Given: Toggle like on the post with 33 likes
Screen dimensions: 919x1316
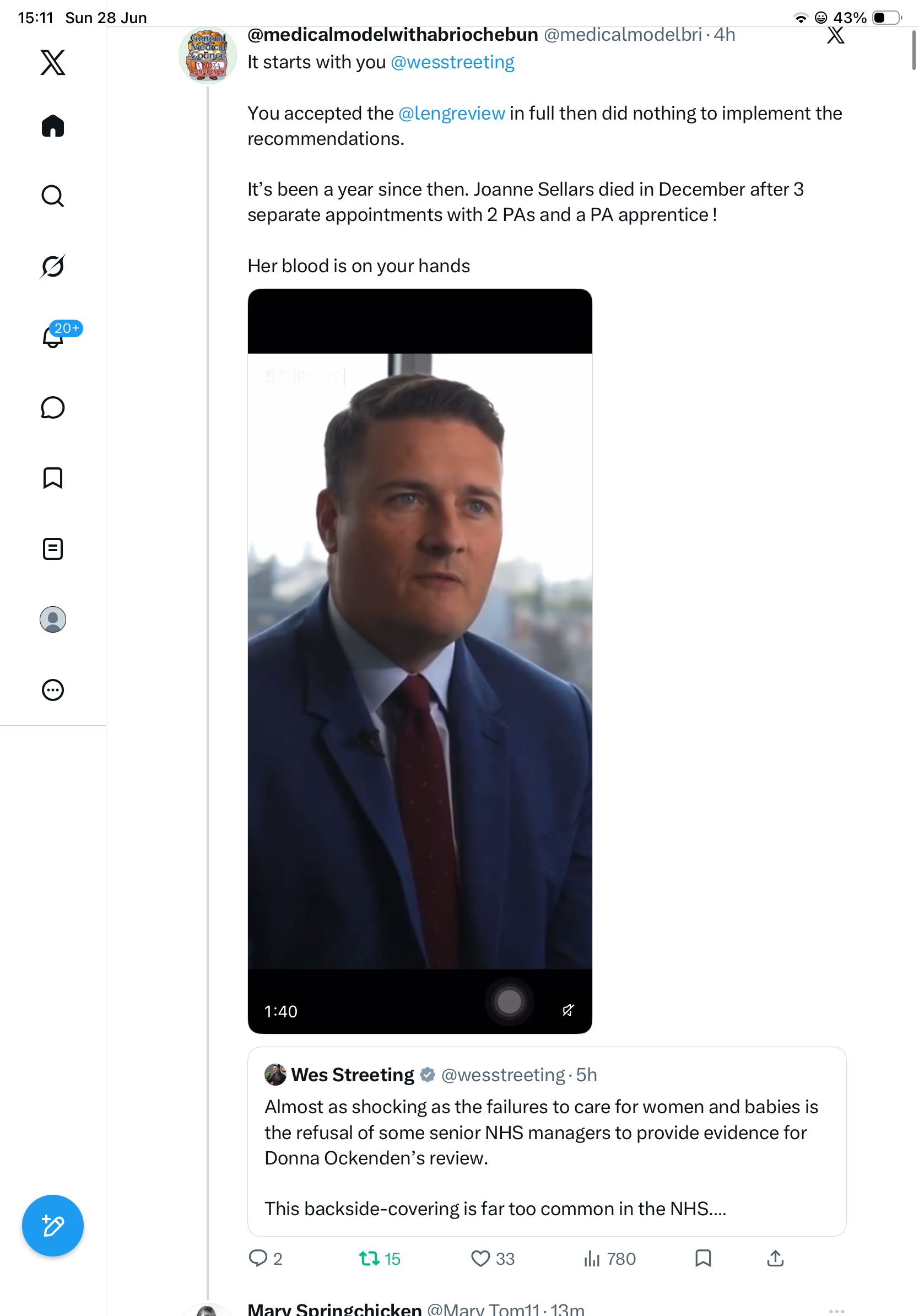Looking at the screenshot, I should [x=492, y=1259].
